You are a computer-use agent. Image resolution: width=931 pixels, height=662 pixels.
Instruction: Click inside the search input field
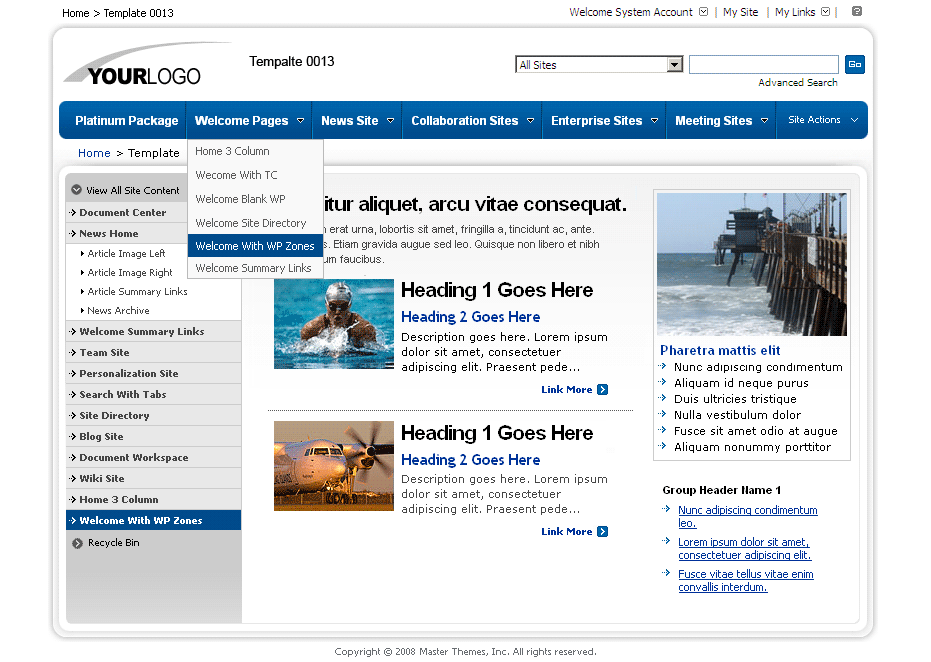(763, 63)
